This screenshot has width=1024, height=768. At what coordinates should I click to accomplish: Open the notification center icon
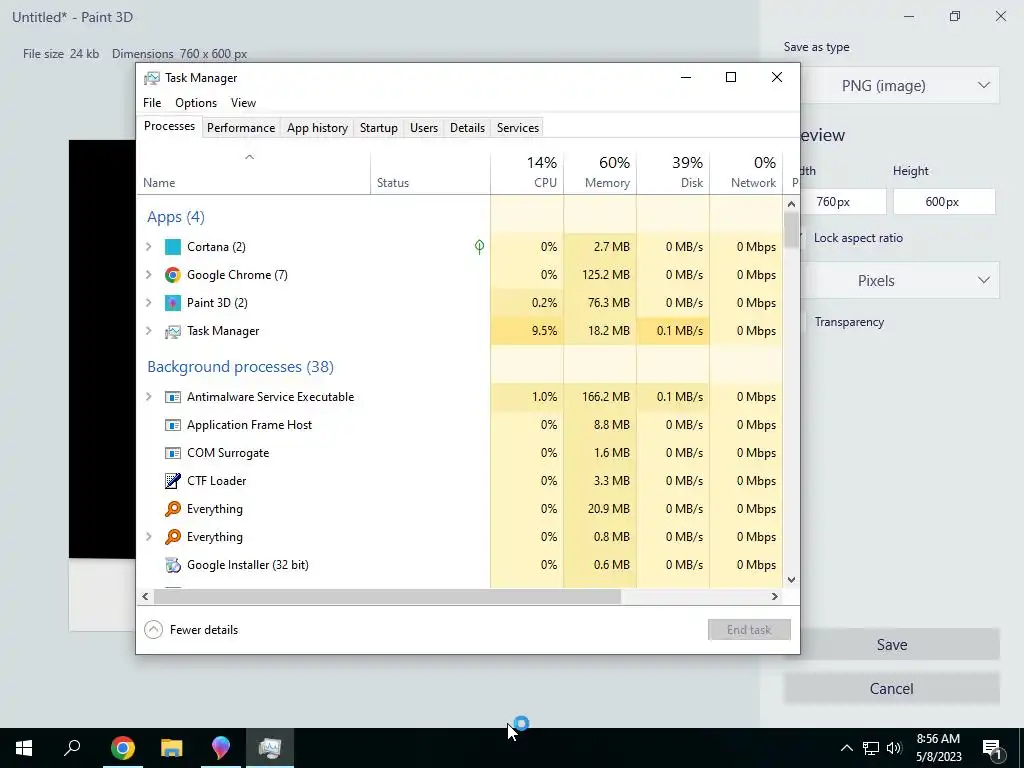point(992,748)
